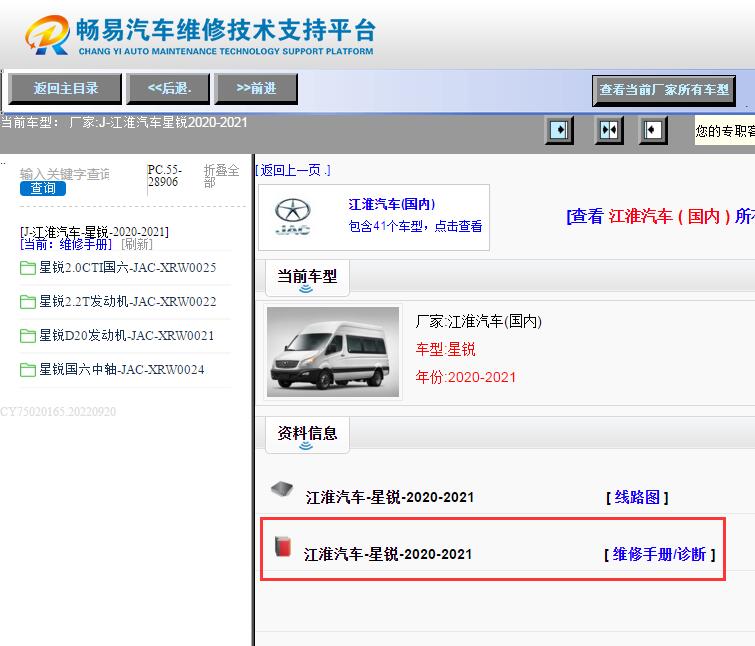
Task: Click folder icon beside 星锐D20发动机
Action: point(27,336)
